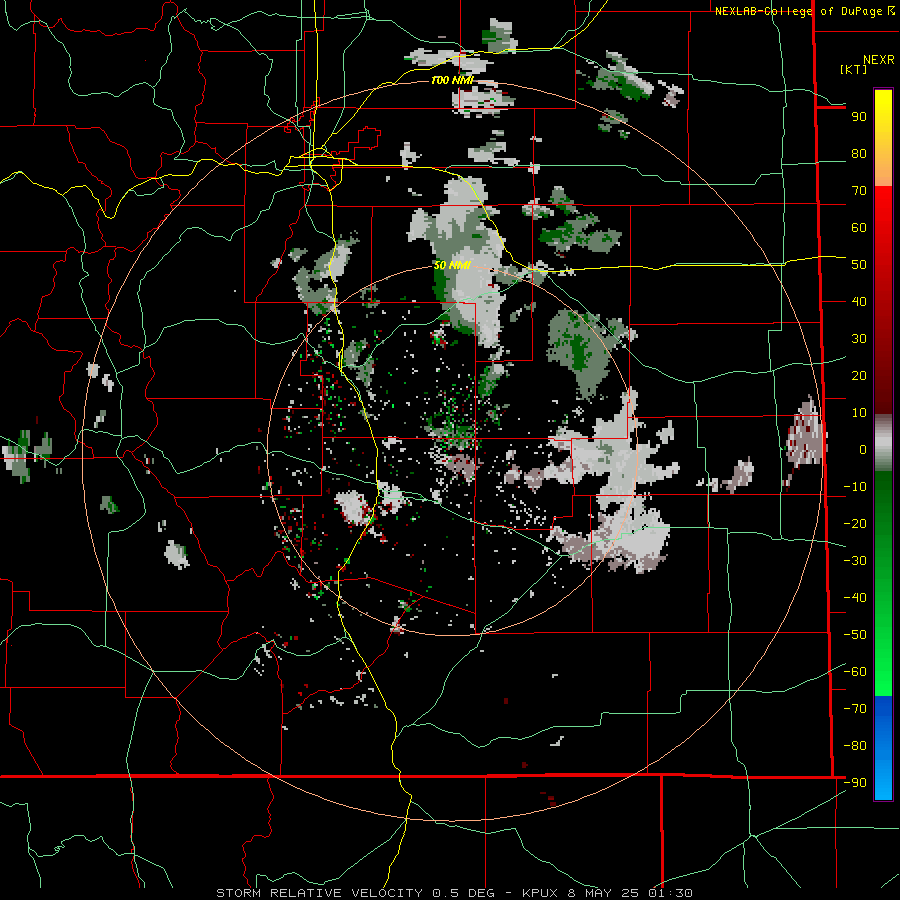Select the 100 NMI range ring label

click(452, 80)
